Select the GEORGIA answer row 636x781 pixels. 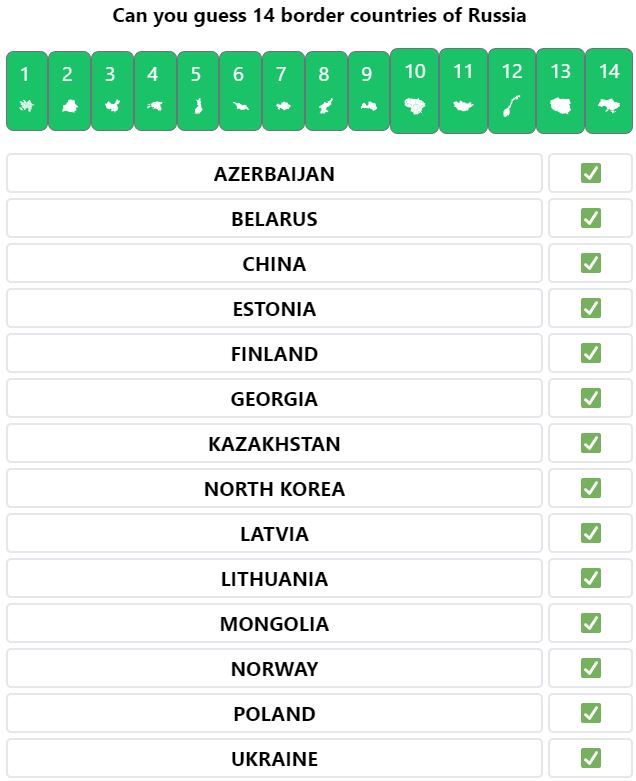click(x=274, y=398)
